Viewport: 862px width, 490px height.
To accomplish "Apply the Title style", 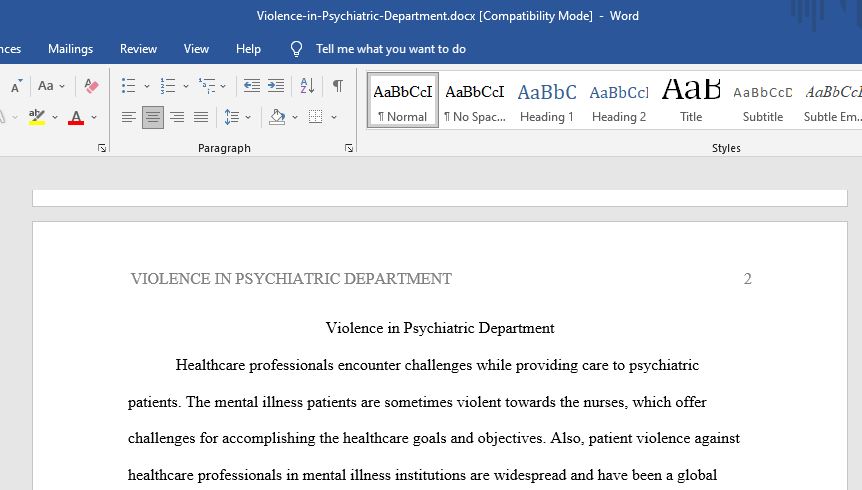I will pyautogui.click(x=691, y=100).
